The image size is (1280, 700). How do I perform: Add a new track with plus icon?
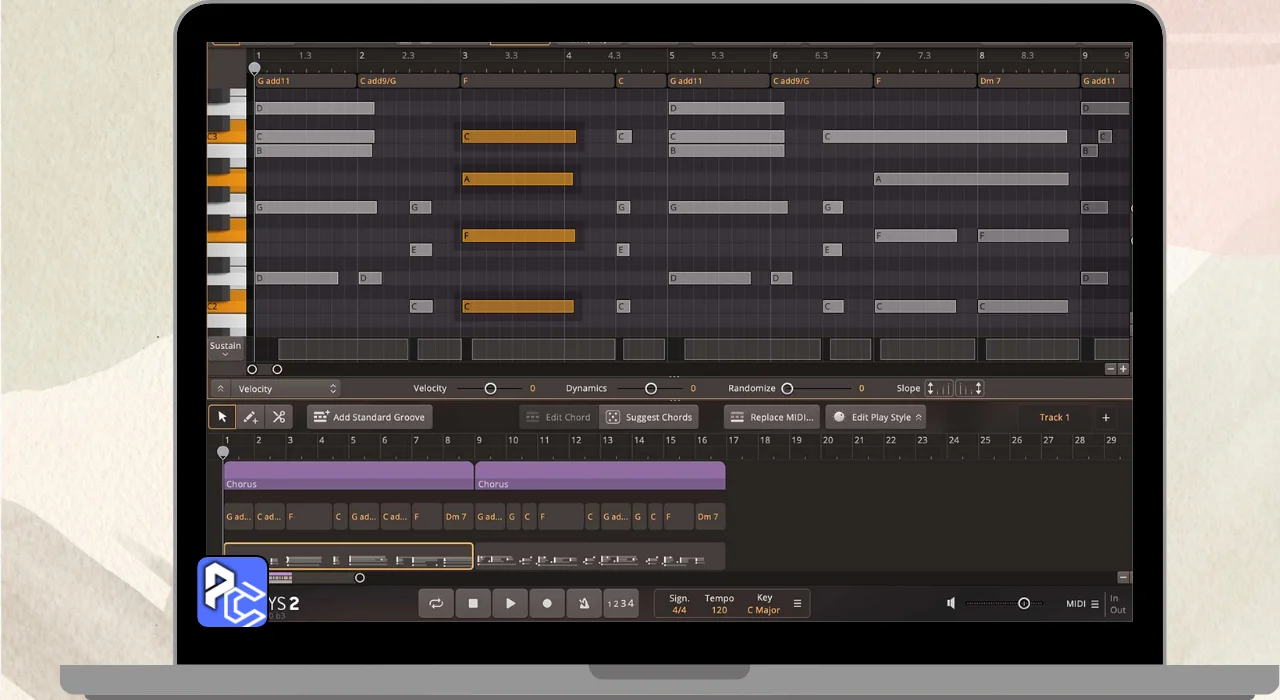[x=1106, y=417]
